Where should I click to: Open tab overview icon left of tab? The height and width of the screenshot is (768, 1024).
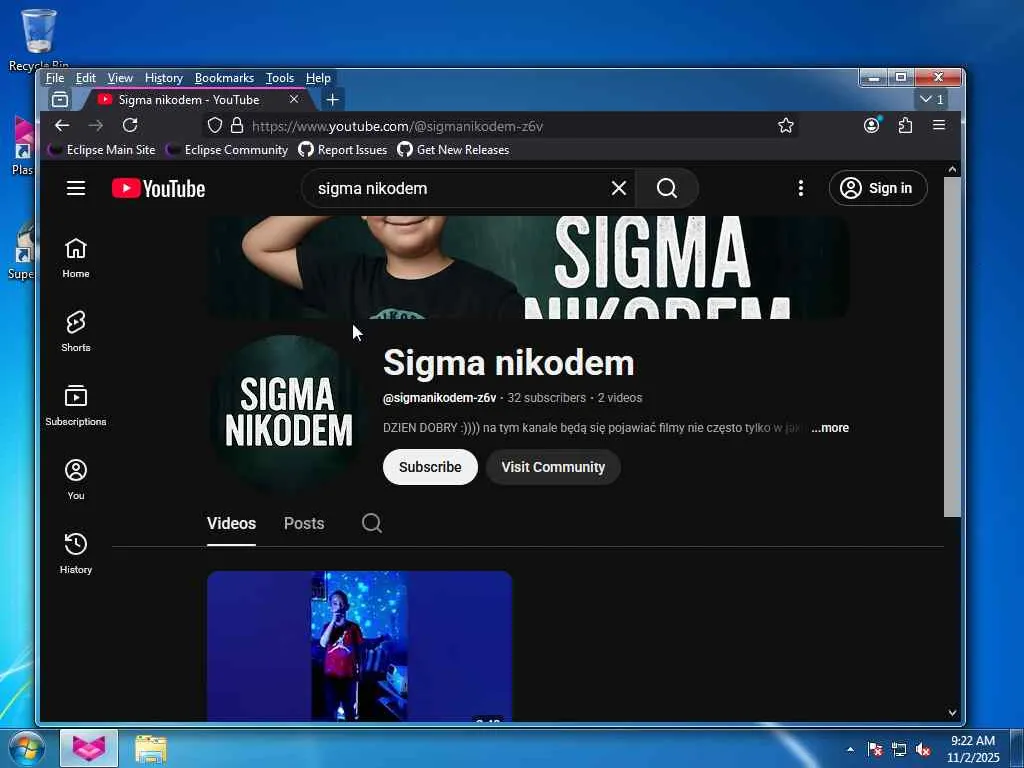(x=60, y=99)
